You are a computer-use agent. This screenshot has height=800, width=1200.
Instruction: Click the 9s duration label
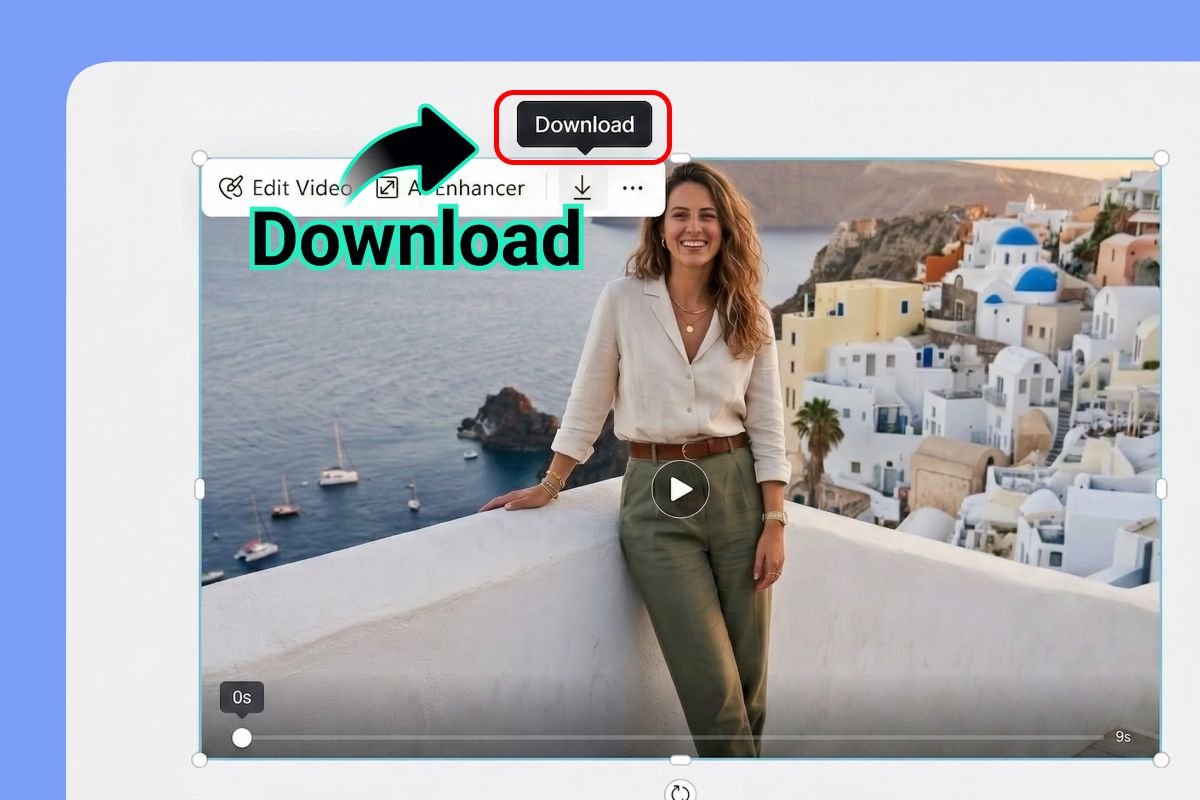pyautogui.click(x=1122, y=736)
